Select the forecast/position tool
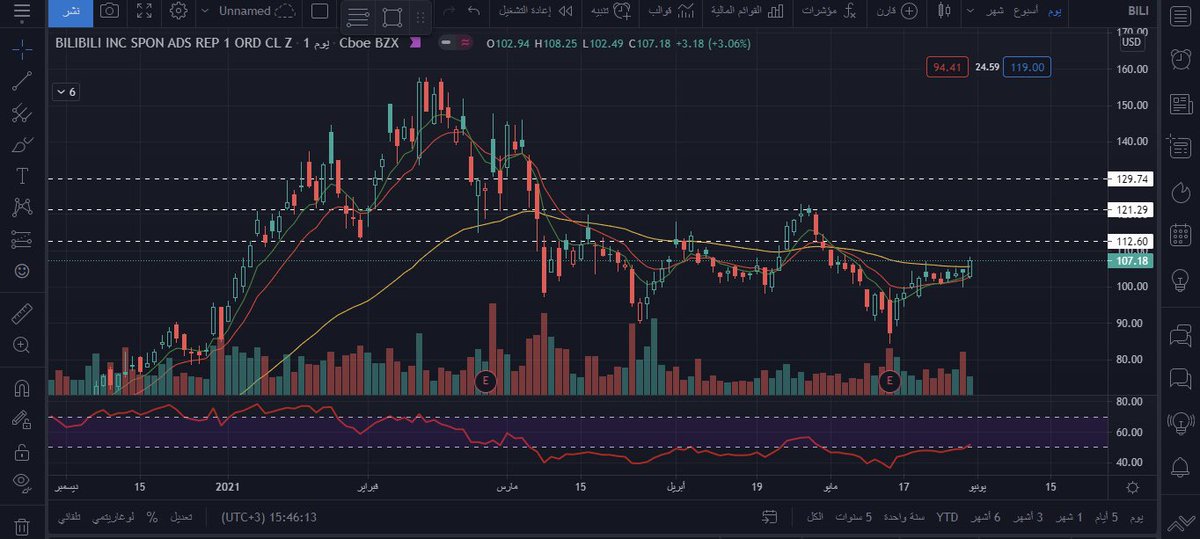This screenshot has height=539, width=1200. click(22, 239)
